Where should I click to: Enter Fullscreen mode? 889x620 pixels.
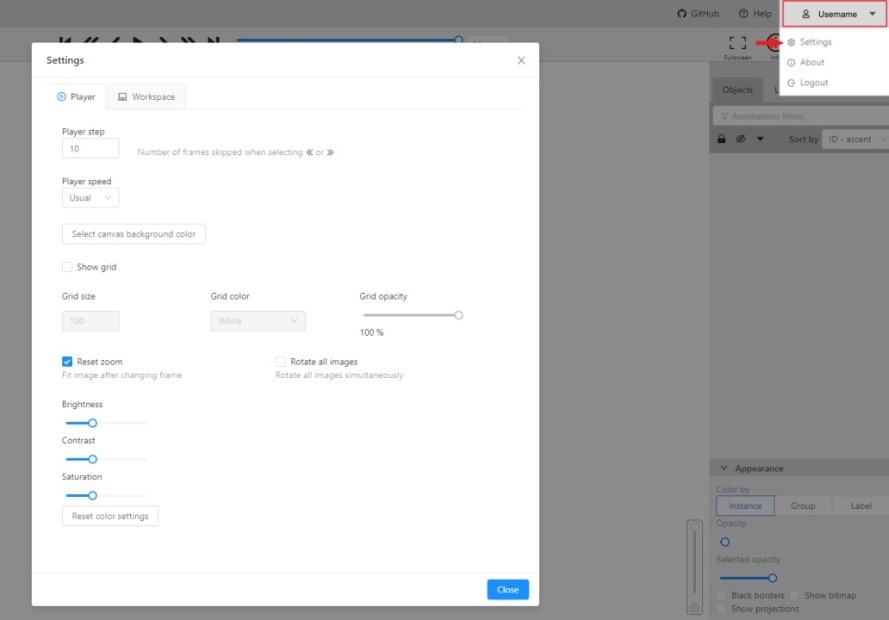pos(737,44)
